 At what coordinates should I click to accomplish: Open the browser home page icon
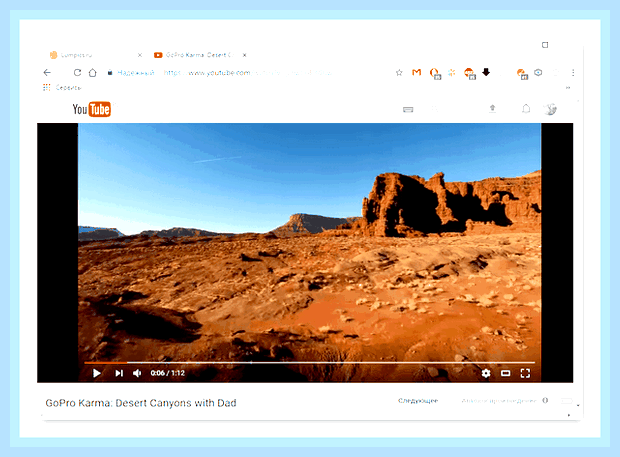(x=93, y=73)
